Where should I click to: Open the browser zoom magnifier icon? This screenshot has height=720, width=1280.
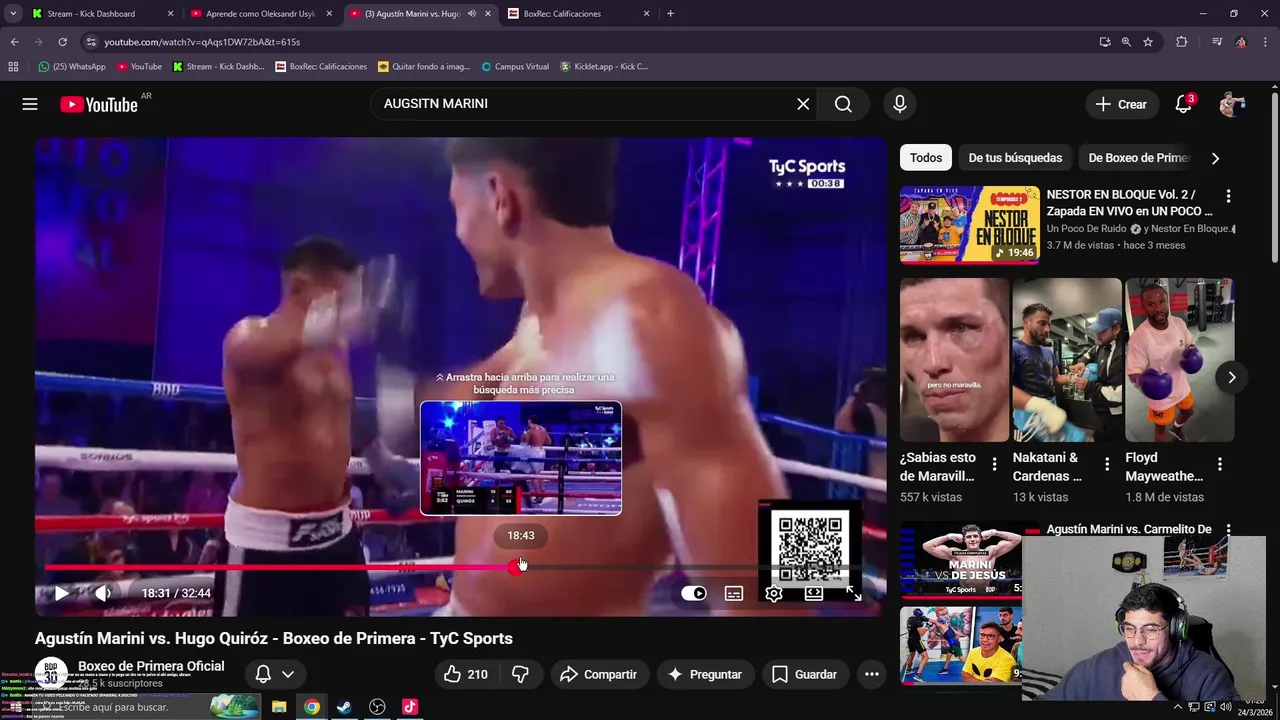1126,42
